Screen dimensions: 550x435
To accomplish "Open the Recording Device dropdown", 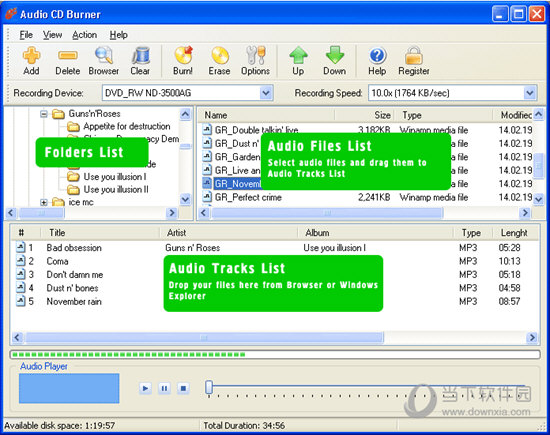I will 266,93.
